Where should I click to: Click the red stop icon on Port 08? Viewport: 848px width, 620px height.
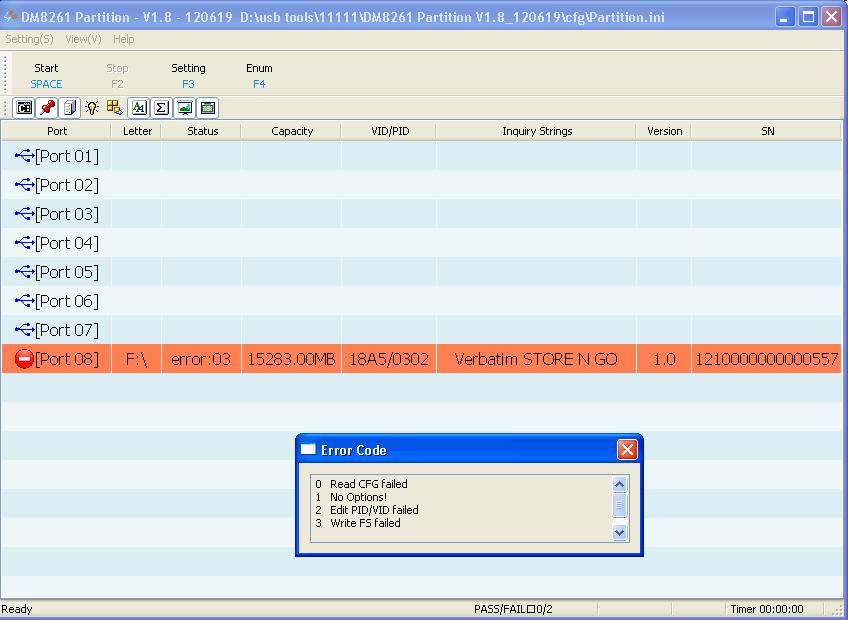coord(24,359)
